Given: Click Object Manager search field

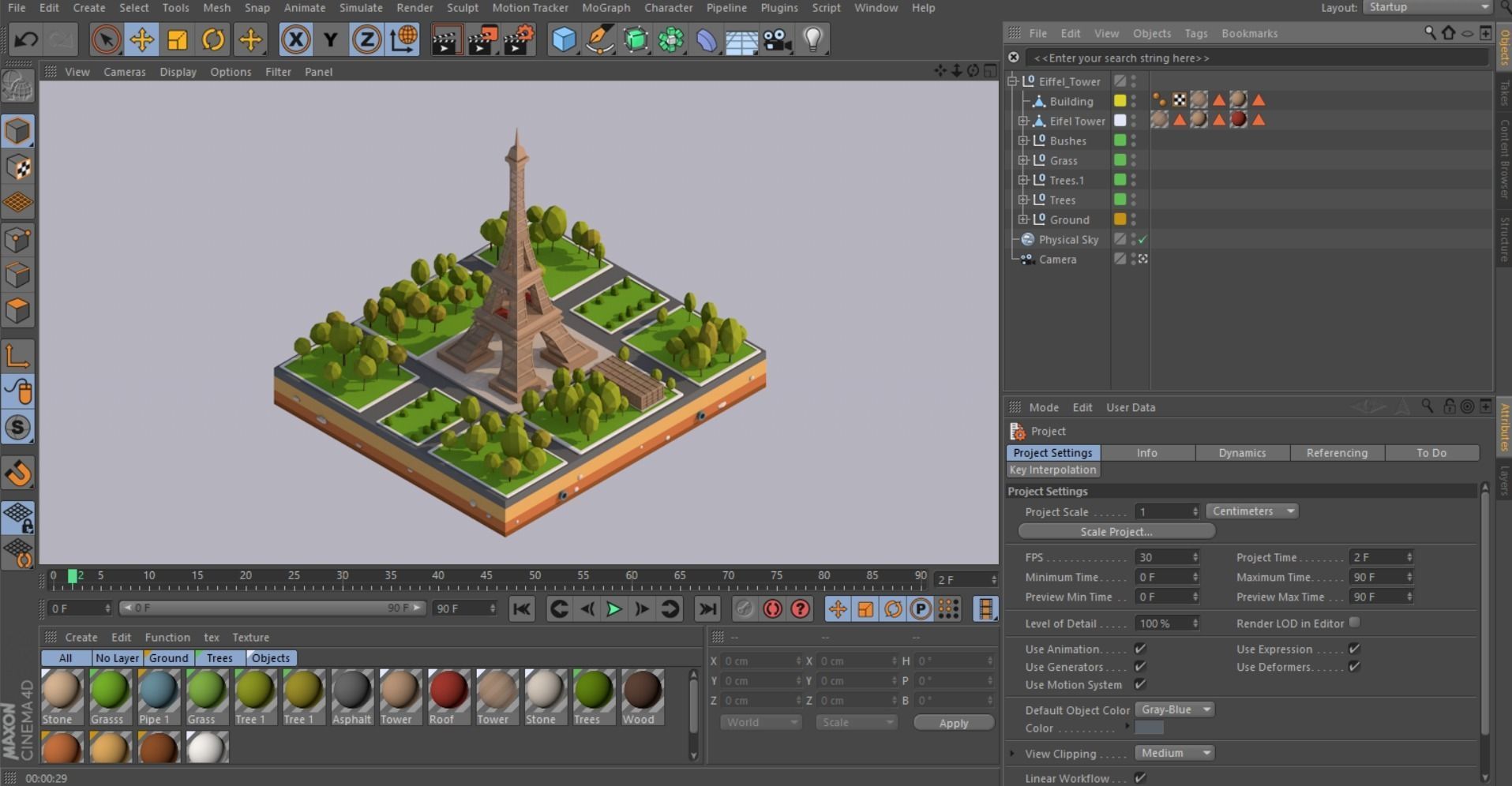Looking at the screenshot, I should (1255, 58).
